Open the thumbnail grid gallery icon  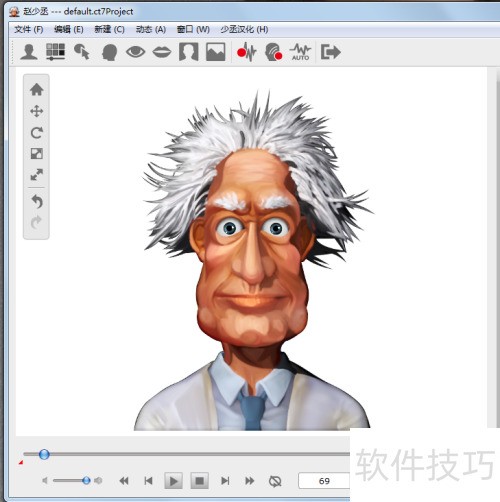55,52
